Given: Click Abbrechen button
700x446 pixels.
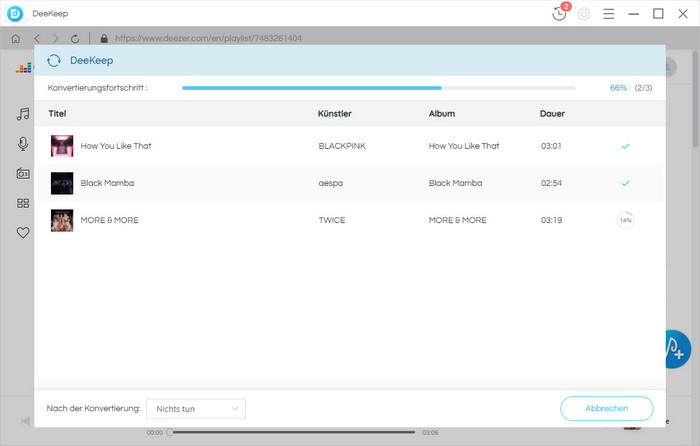Looking at the screenshot, I should coord(607,408).
